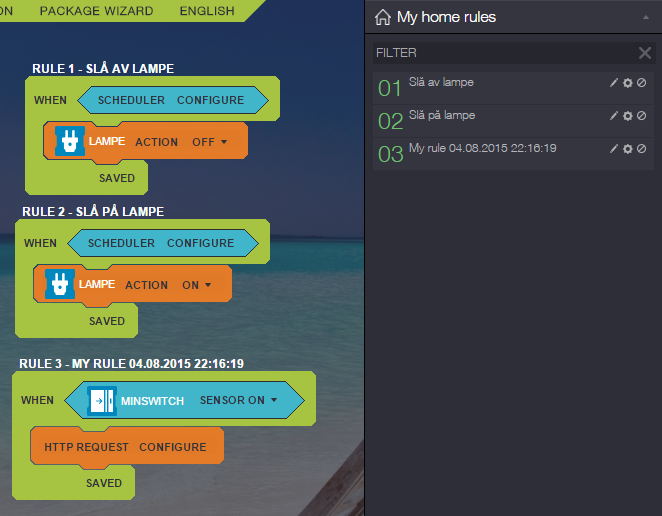The height and width of the screenshot is (516, 662).
Task: Click the home icon beside My home rules
Action: 382,17
